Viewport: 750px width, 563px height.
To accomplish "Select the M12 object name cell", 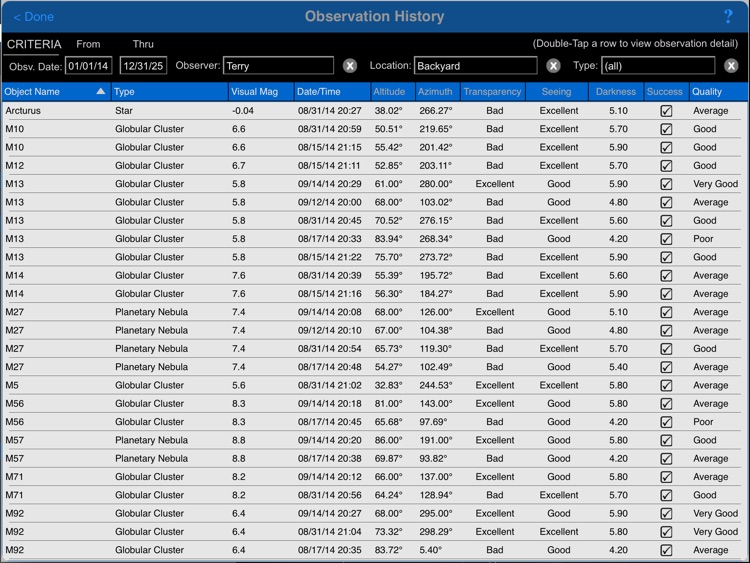I will point(14,166).
